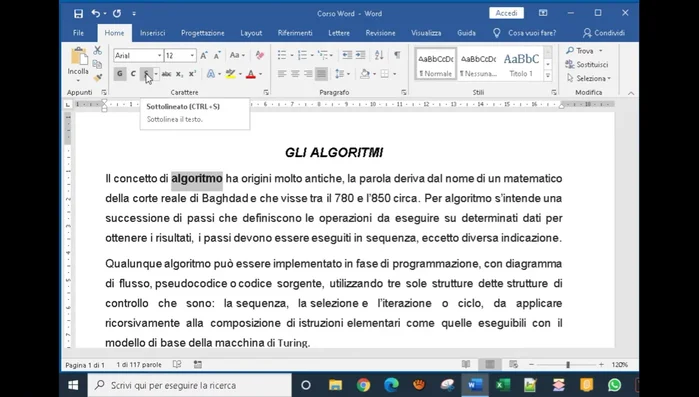Screen dimensions: 699x397
Task: Open the Seleziona dropdown
Action: pos(588,78)
